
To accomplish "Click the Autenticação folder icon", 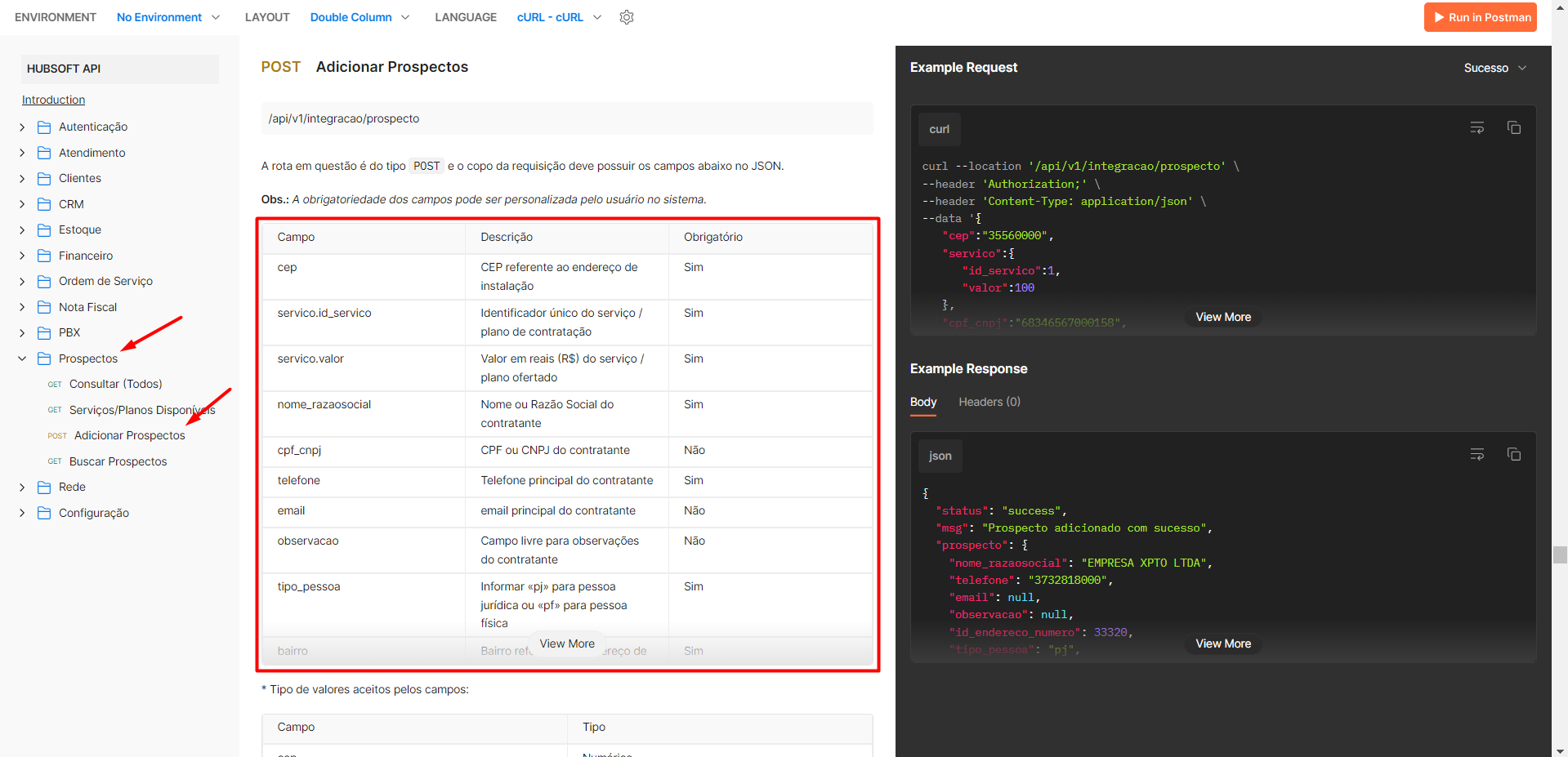I will coord(44,127).
